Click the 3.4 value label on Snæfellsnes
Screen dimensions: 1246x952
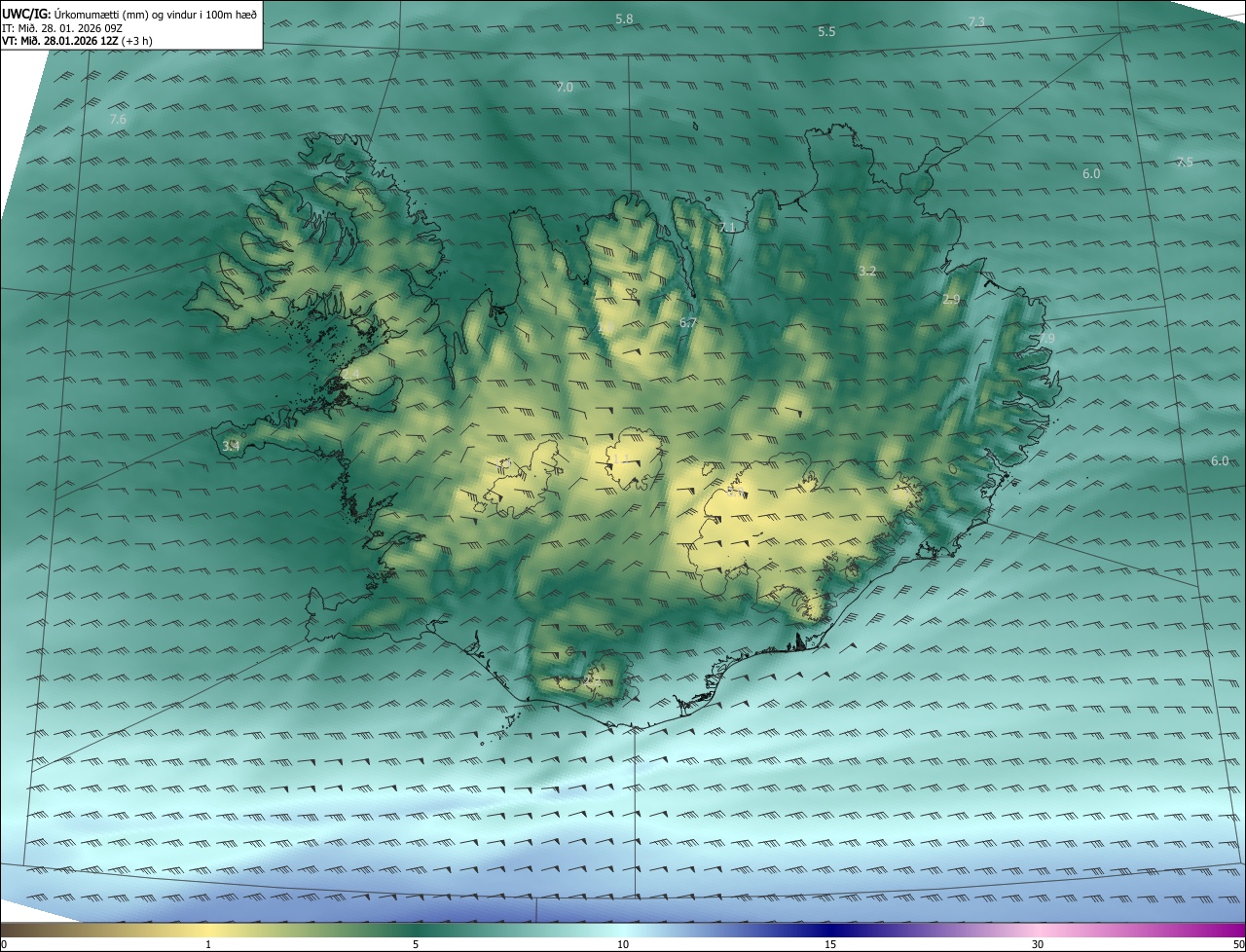click(231, 447)
